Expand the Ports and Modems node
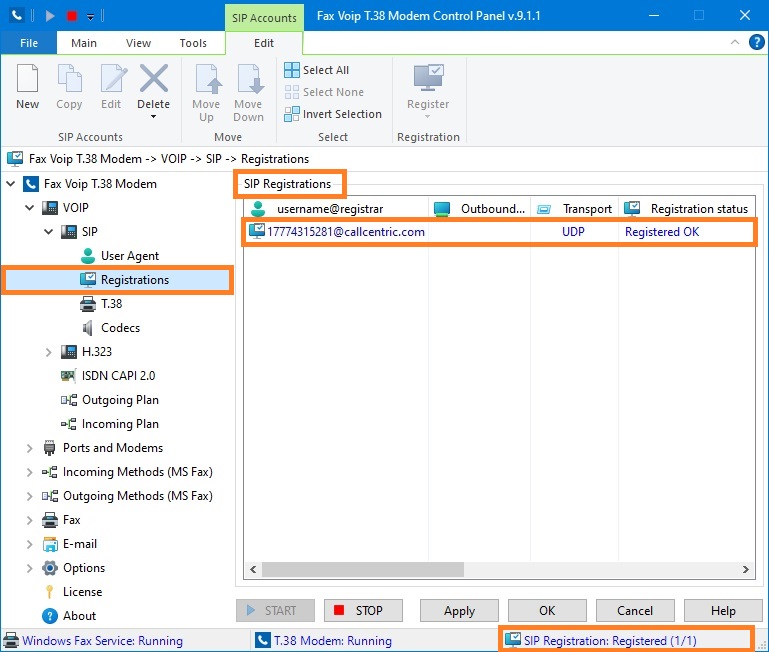This screenshot has height=652, width=769. 29,448
